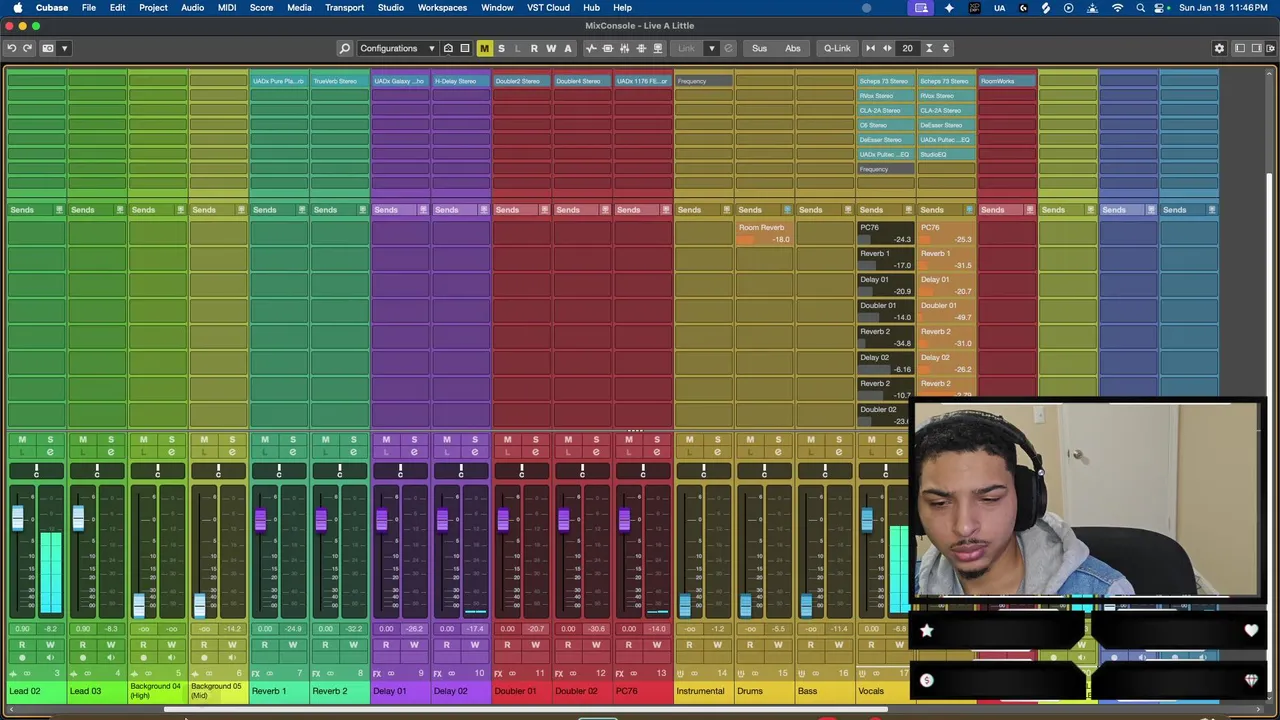This screenshot has height=720, width=1280.
Task: Click the EQ bypass waveform icon in toolbar
Action: pyautogui.click(x=591, y=48)
